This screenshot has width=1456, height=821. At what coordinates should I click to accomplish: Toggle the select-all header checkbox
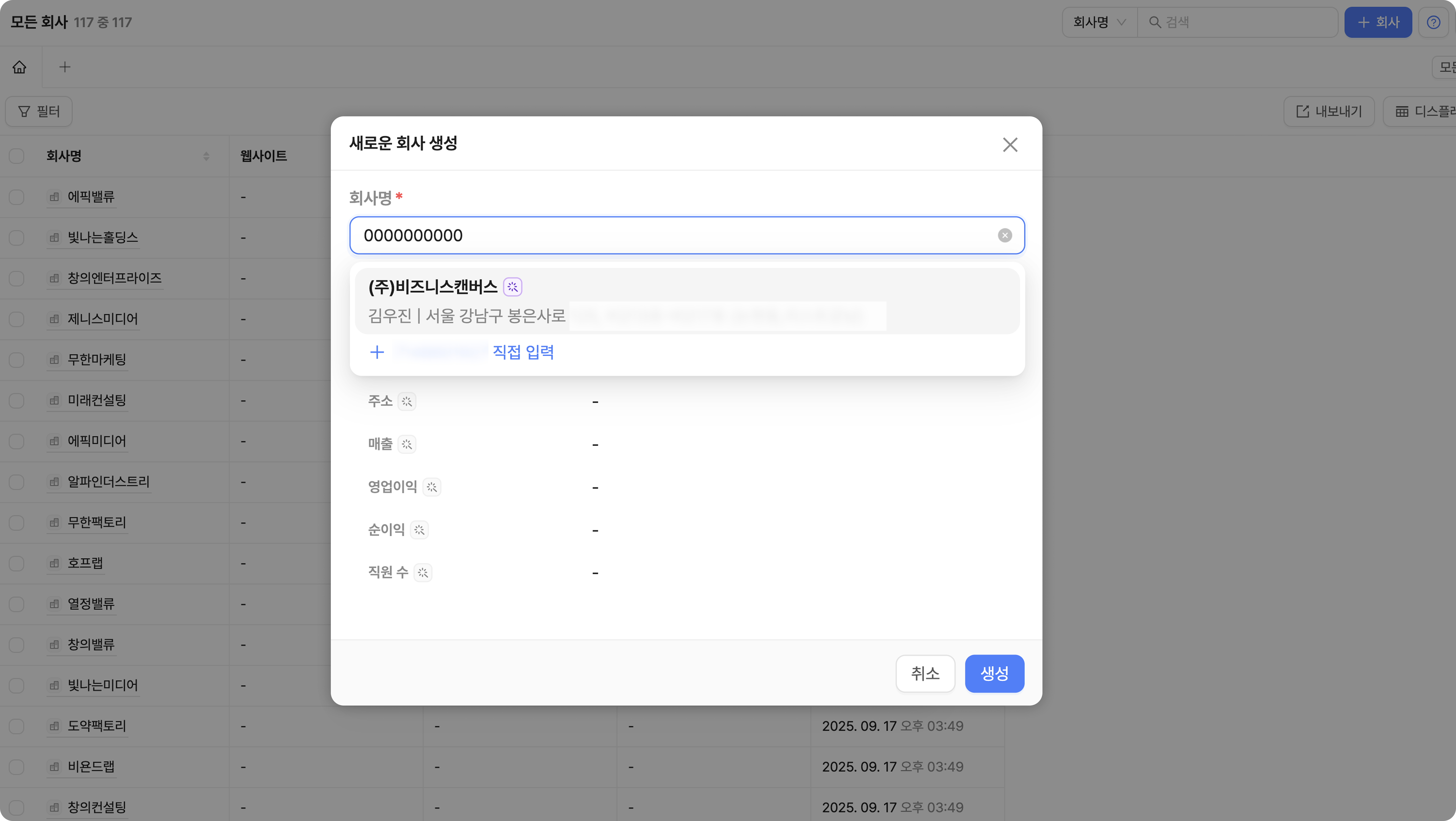pos(16,156)
